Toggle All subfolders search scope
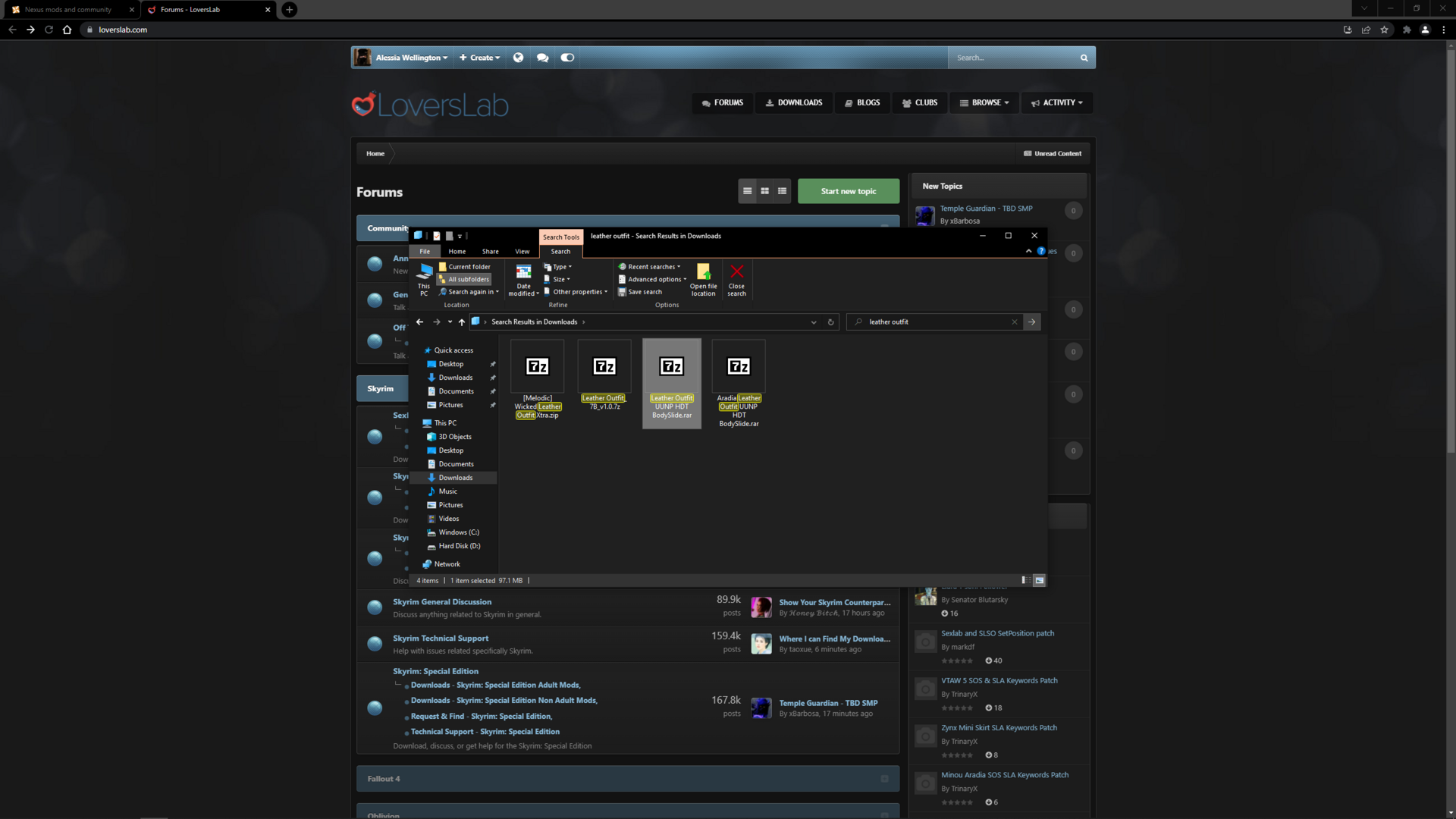The height and width of the screenshot is (819, 1456). 464,279
